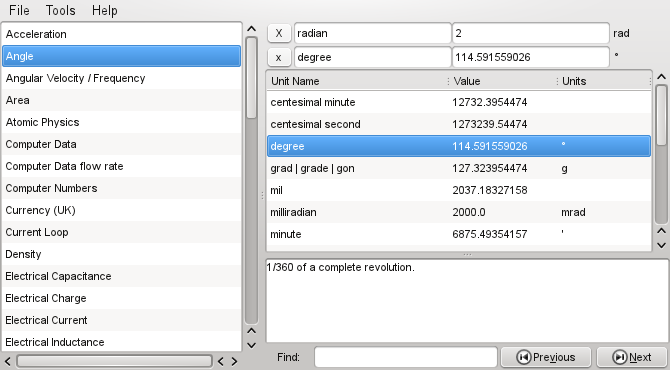Select Computer Data flow rate category

tap(121, 166)
